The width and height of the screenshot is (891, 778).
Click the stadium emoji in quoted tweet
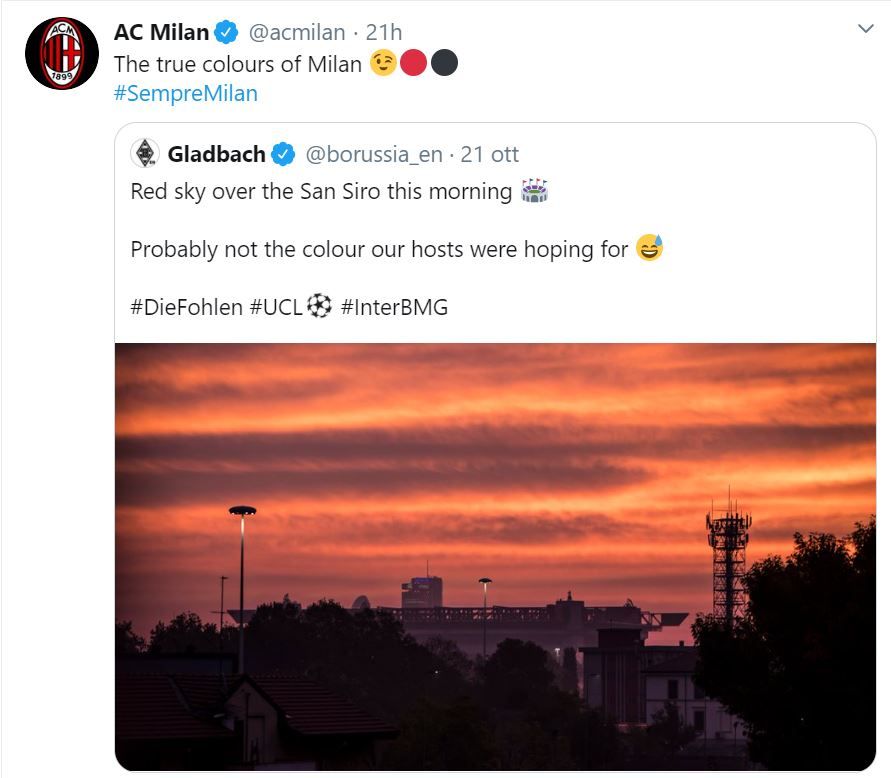pos(534,191)
